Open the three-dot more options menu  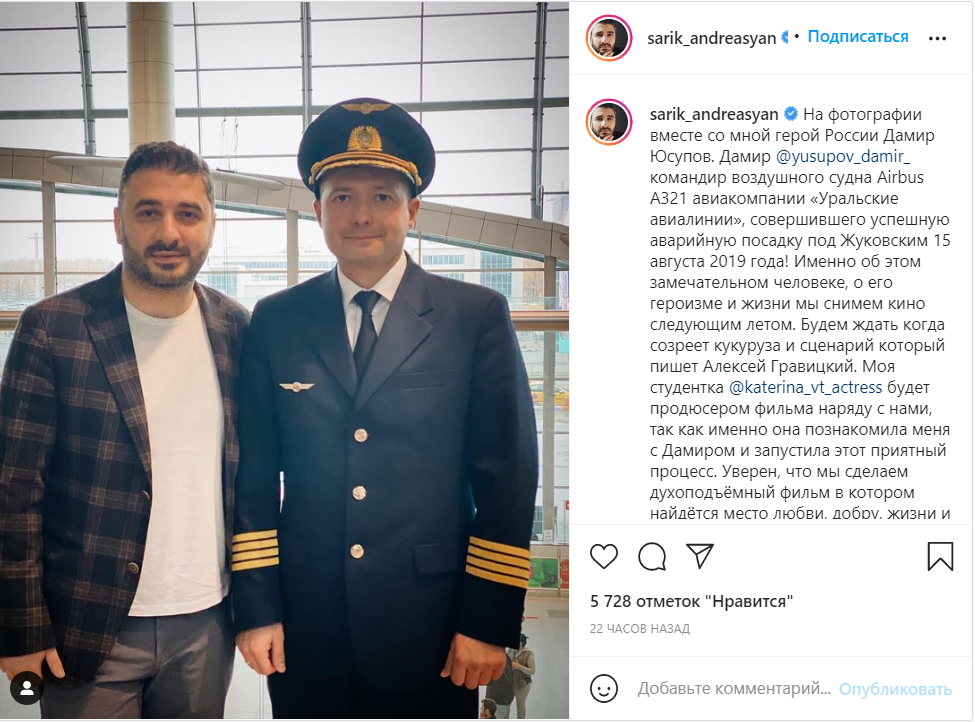pyautogui.click(x=937, y=39)
